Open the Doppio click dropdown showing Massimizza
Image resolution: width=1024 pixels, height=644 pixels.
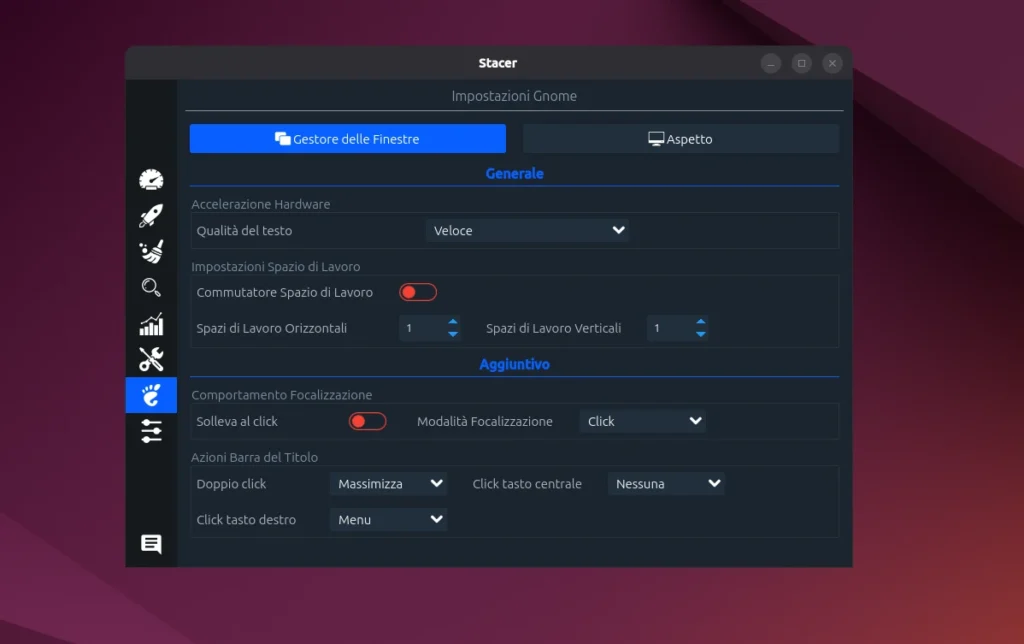tap(388, 483)
